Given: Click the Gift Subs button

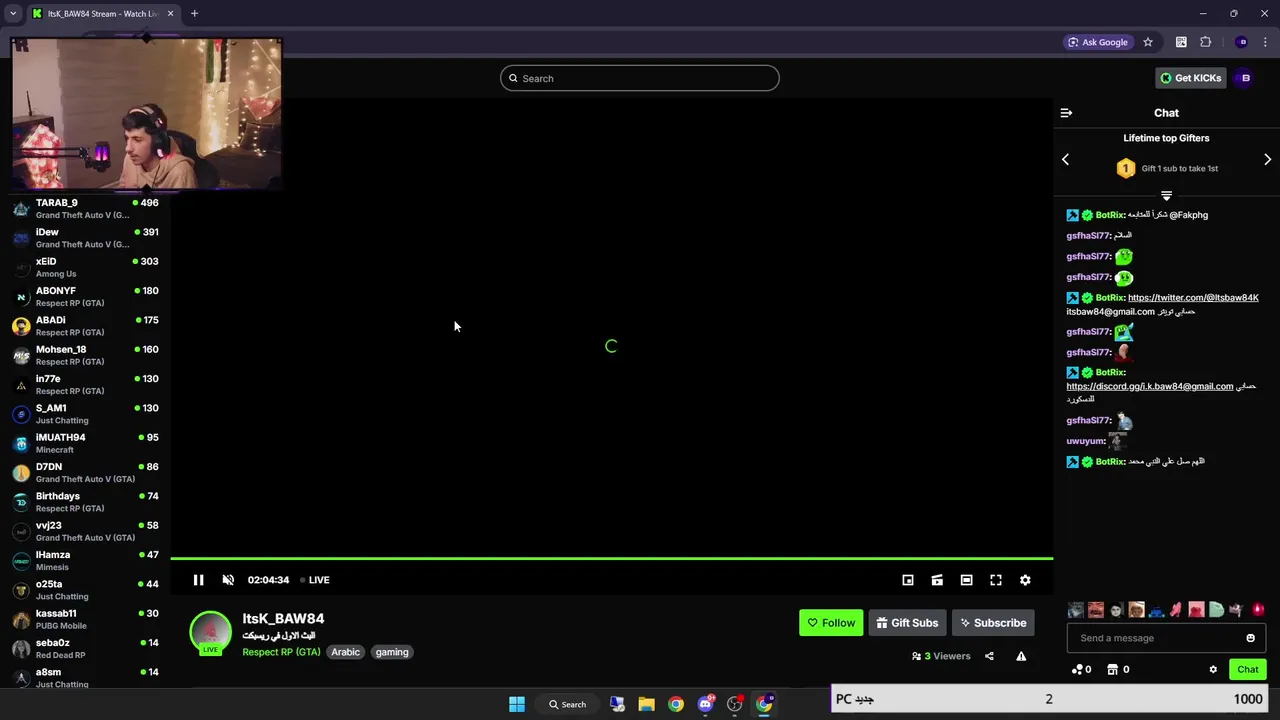Looking at the screenshot, I should [x=907, y=623].
